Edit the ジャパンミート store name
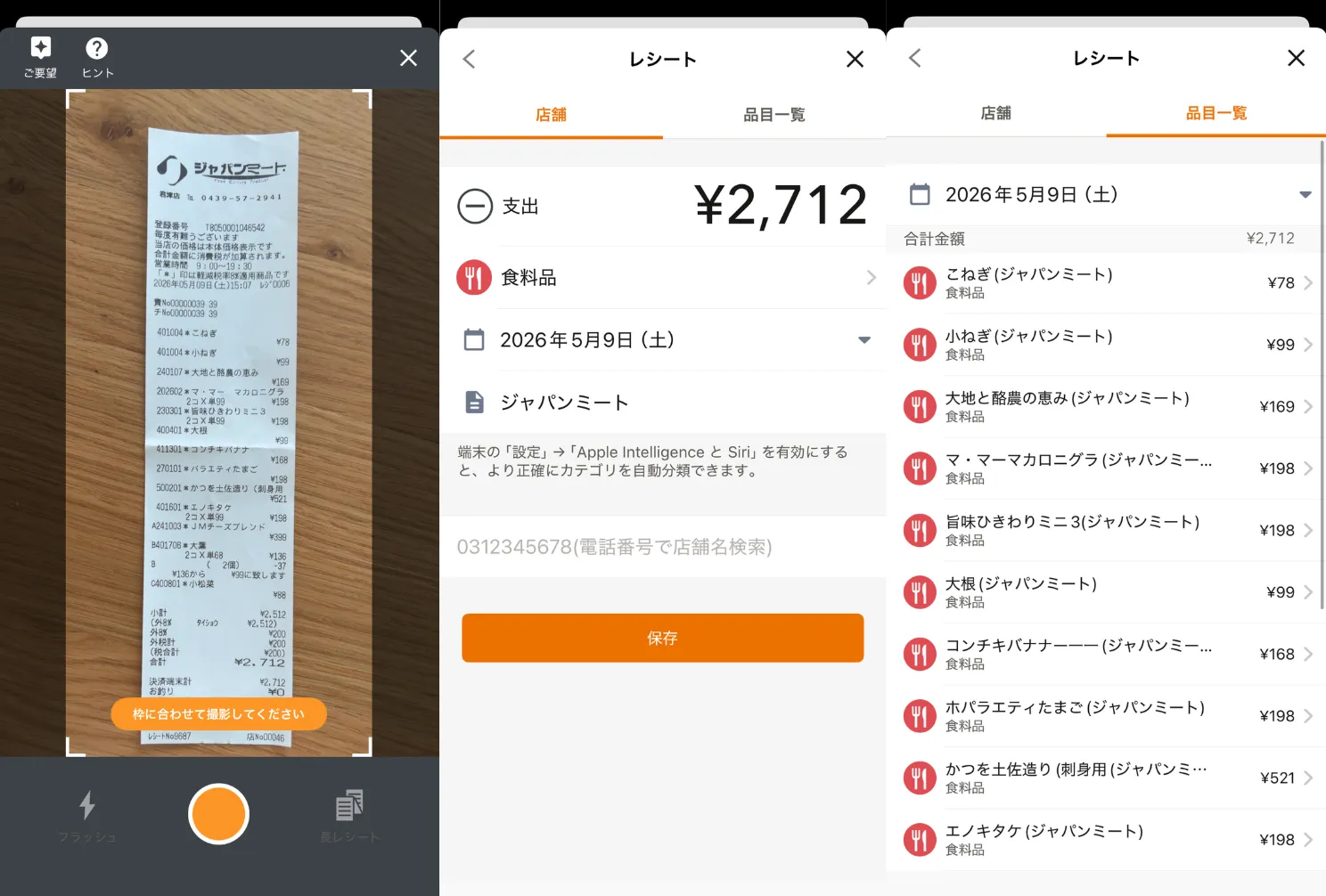The image size is (1326, 896). pyautogui.click(x=565, y=403)
